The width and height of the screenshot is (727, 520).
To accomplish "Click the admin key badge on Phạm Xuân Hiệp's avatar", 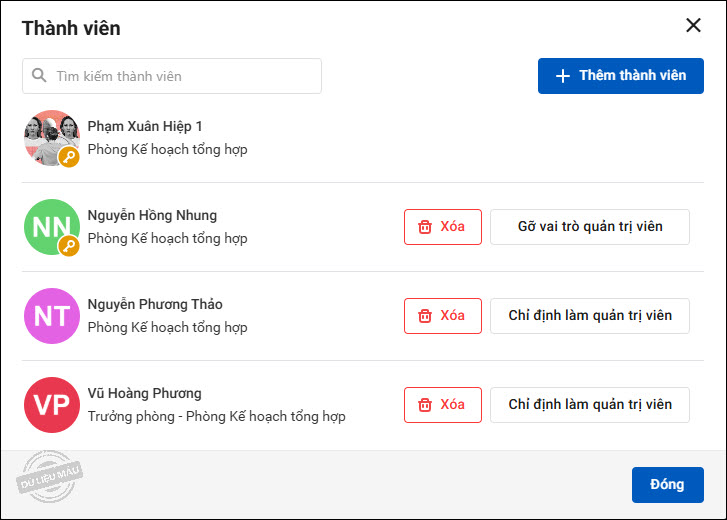I will [x=69, y=157].
